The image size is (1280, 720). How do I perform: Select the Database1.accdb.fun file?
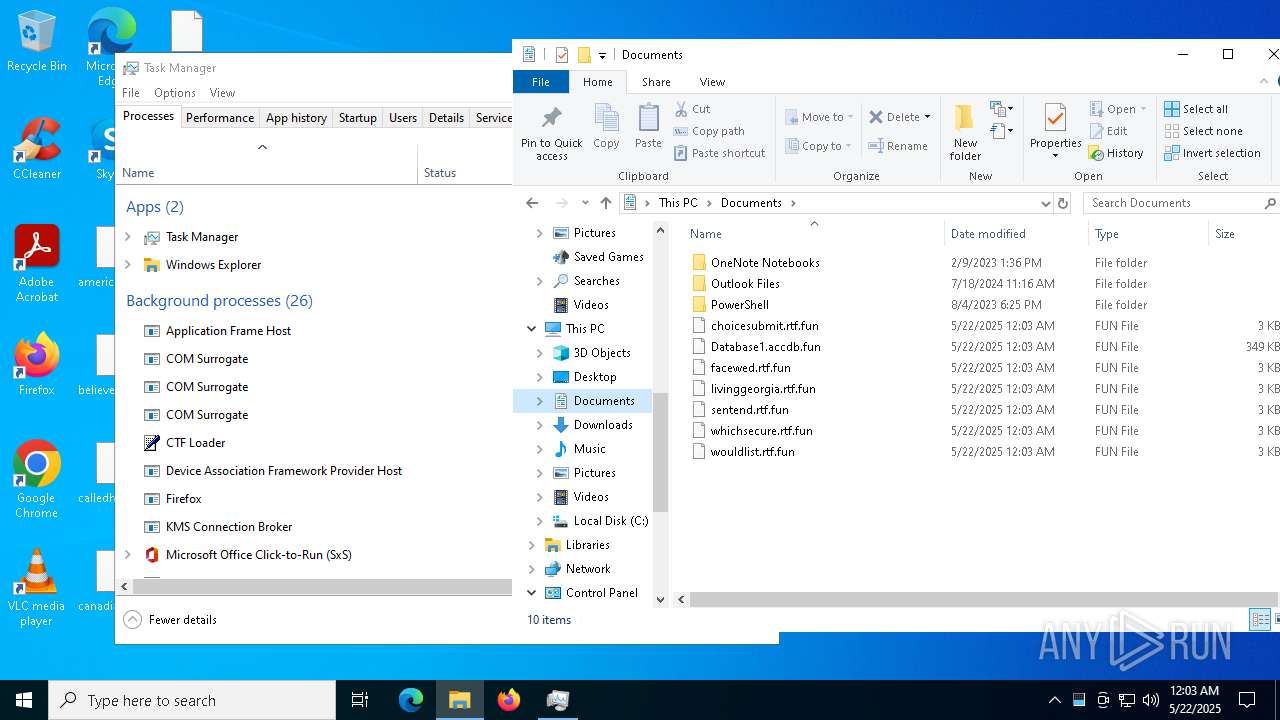click(x=765, y=347)
